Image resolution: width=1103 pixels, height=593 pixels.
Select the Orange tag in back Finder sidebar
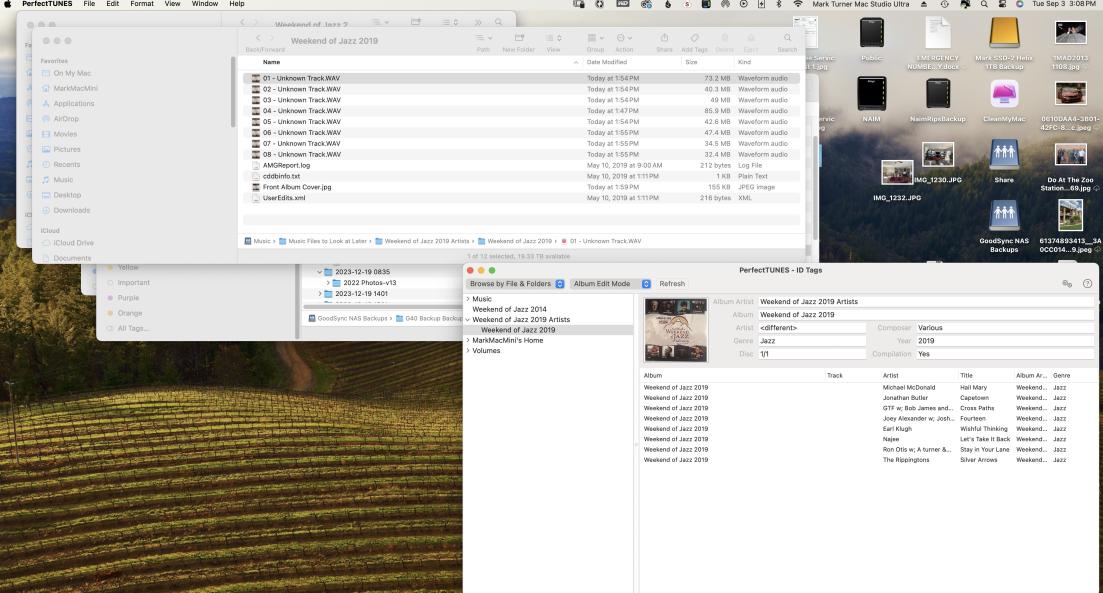129,314
